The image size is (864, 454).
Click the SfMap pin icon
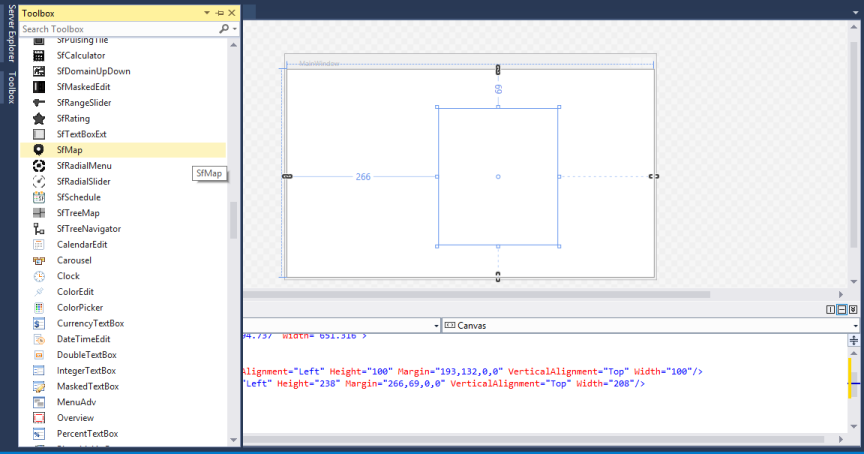(x=39, y=150)
